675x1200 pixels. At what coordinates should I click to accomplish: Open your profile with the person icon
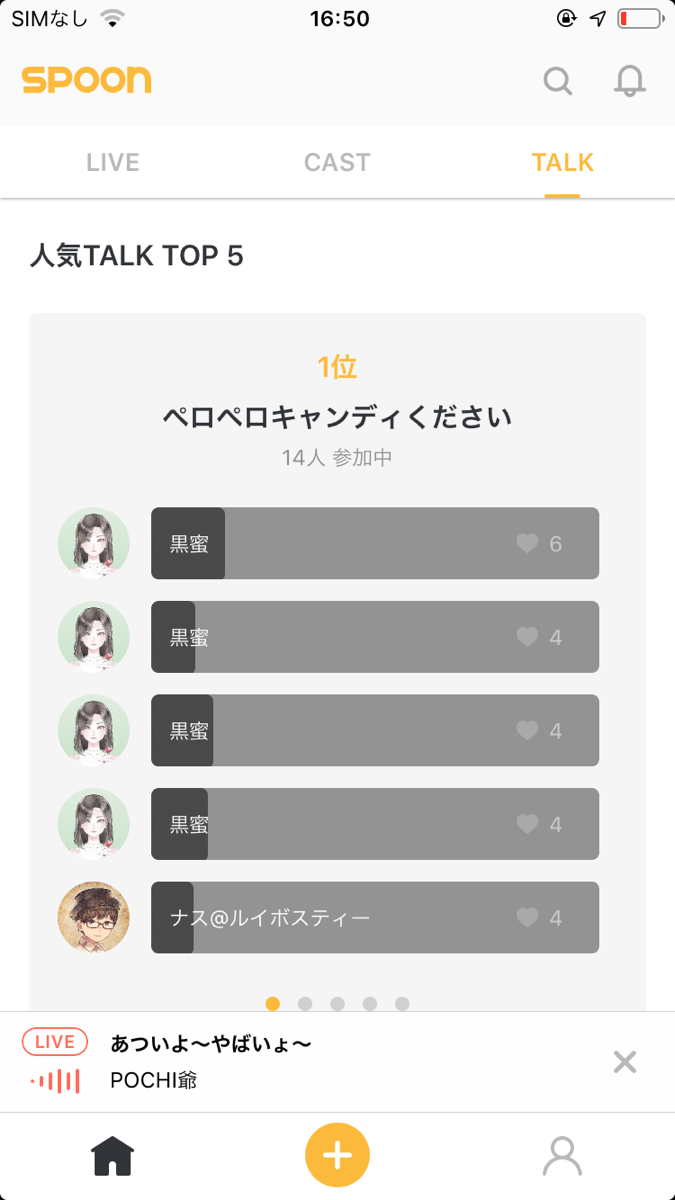(x=562, y=1155)
